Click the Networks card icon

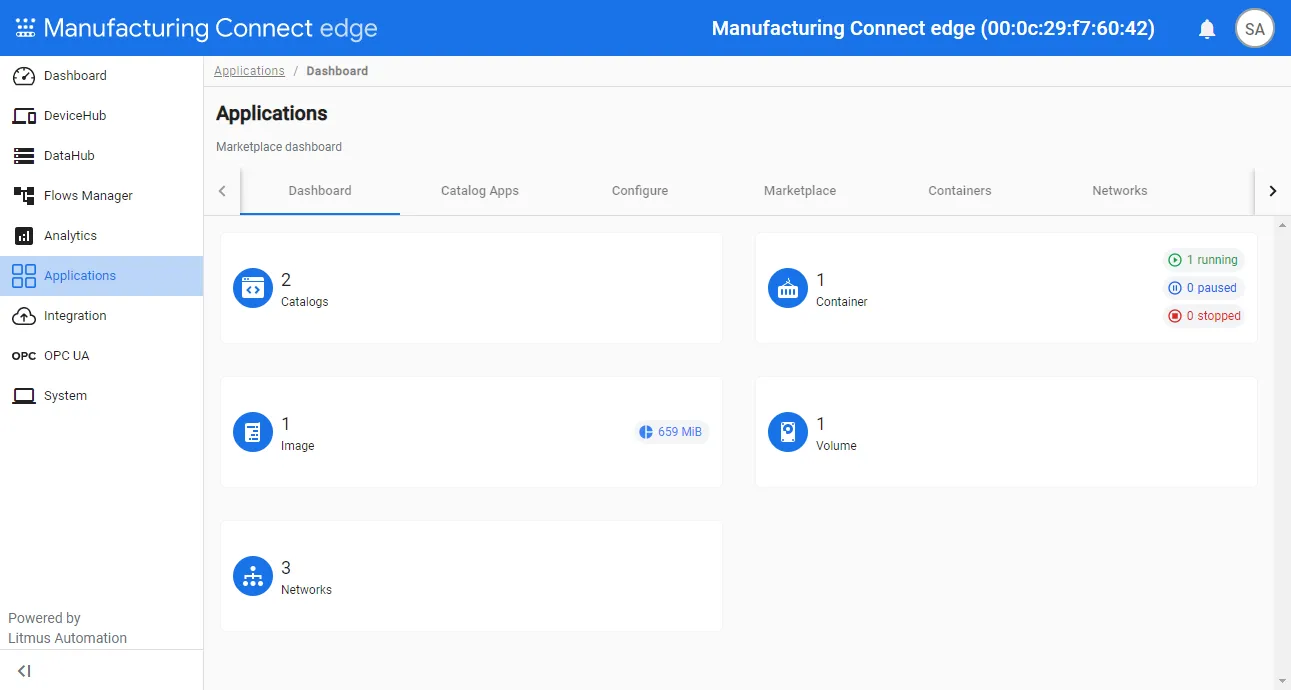pos(253,576)
